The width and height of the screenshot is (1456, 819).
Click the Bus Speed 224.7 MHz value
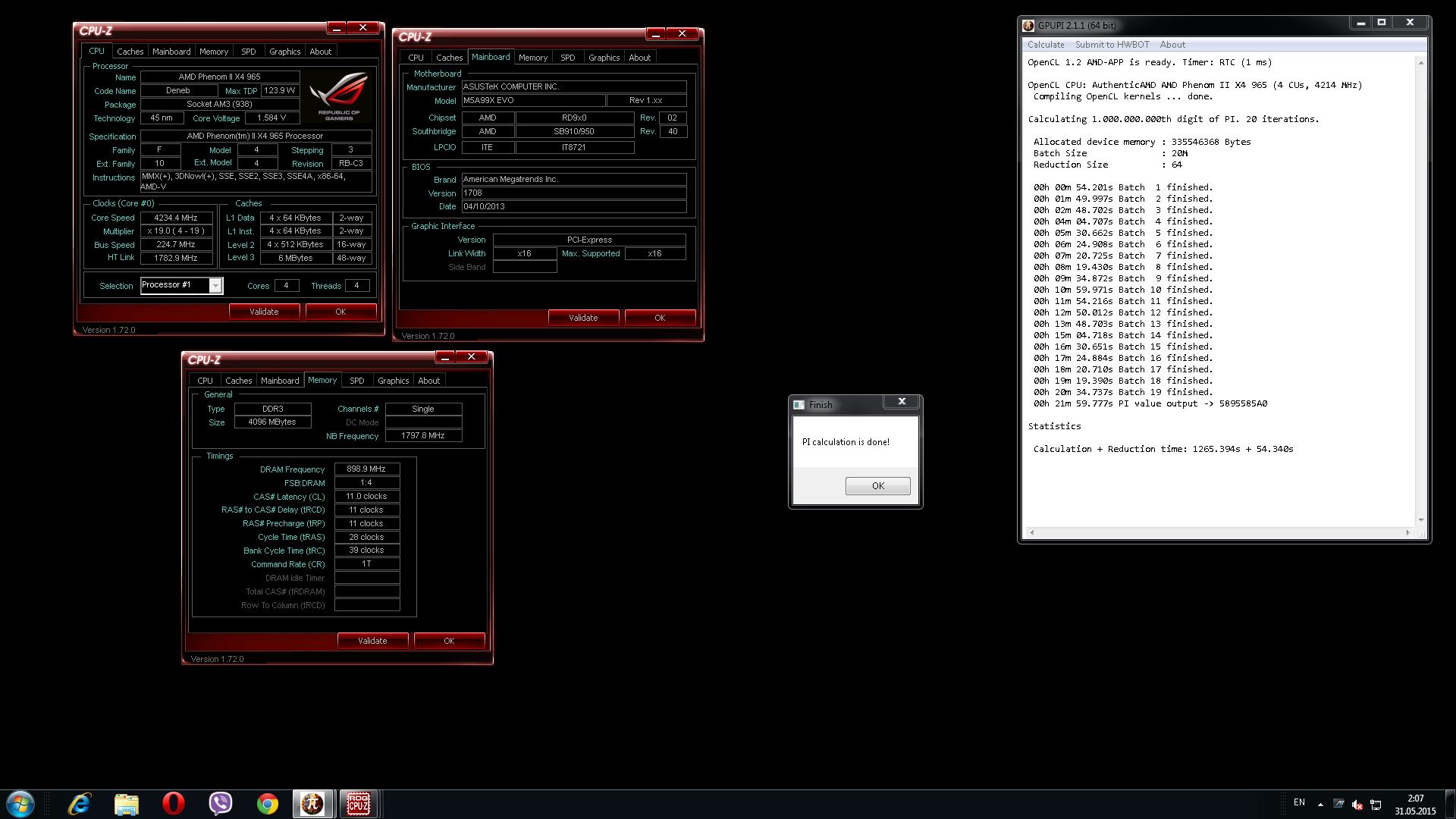(x=176, y=245)
